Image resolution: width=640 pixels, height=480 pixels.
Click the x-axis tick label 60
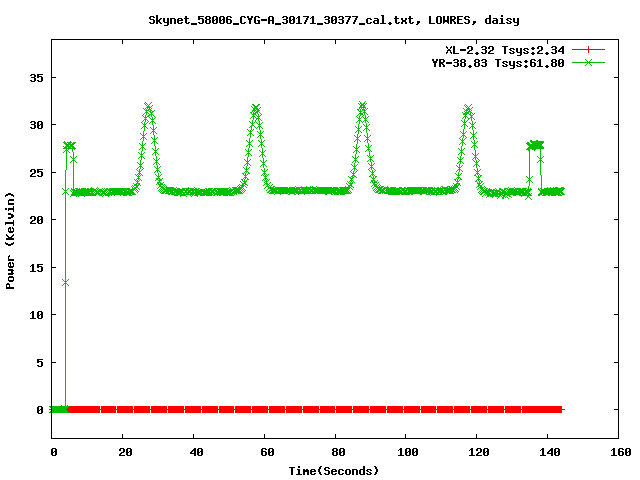[x=267, y=452]
